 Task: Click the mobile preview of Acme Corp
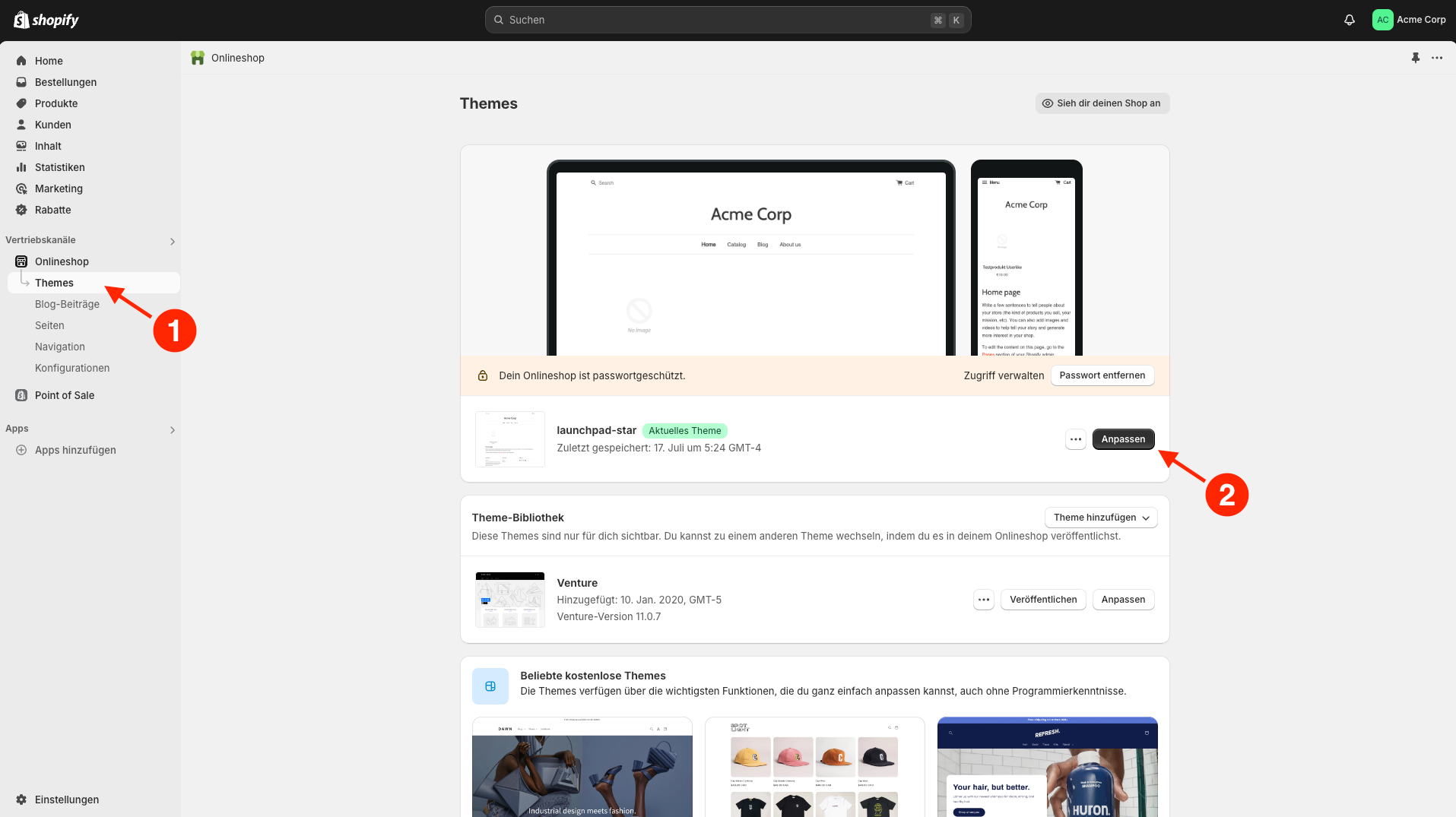click(1026, 258)
